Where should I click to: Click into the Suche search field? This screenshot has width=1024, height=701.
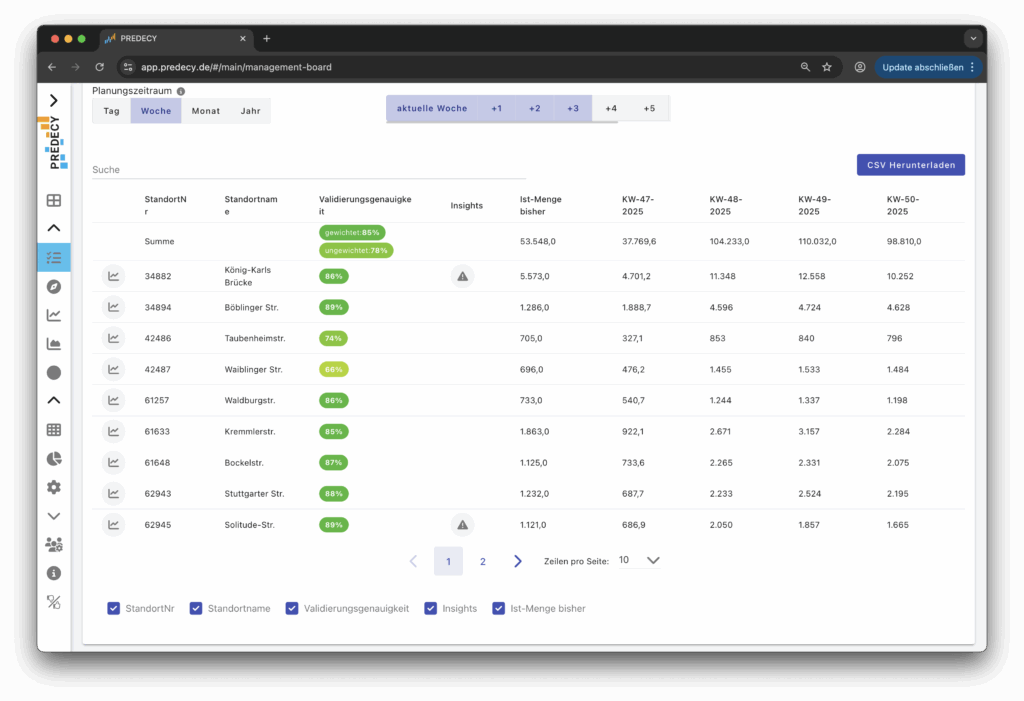(308, 170)
